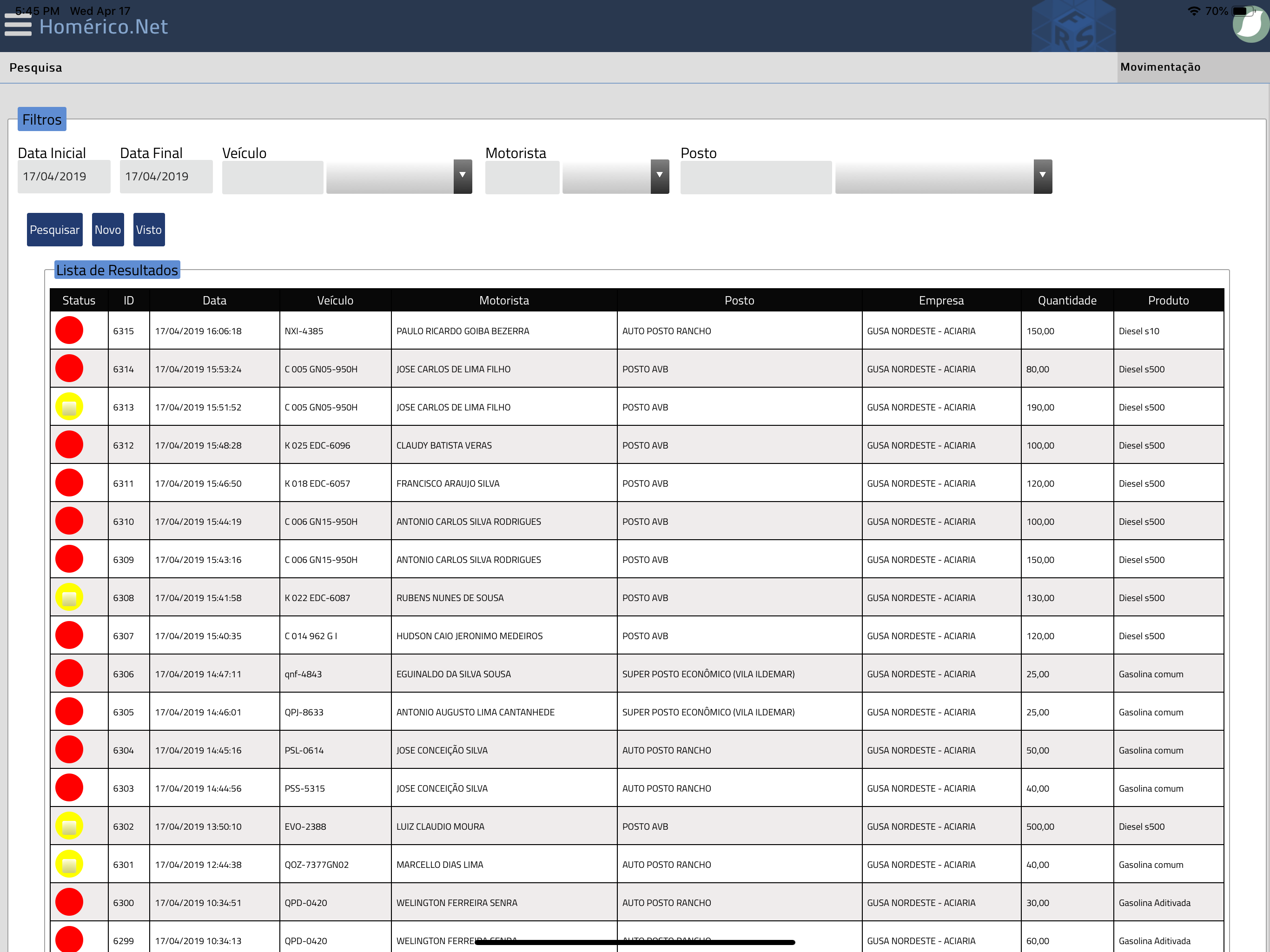
Task: Click the Pesquisar button
Action: 54,230
